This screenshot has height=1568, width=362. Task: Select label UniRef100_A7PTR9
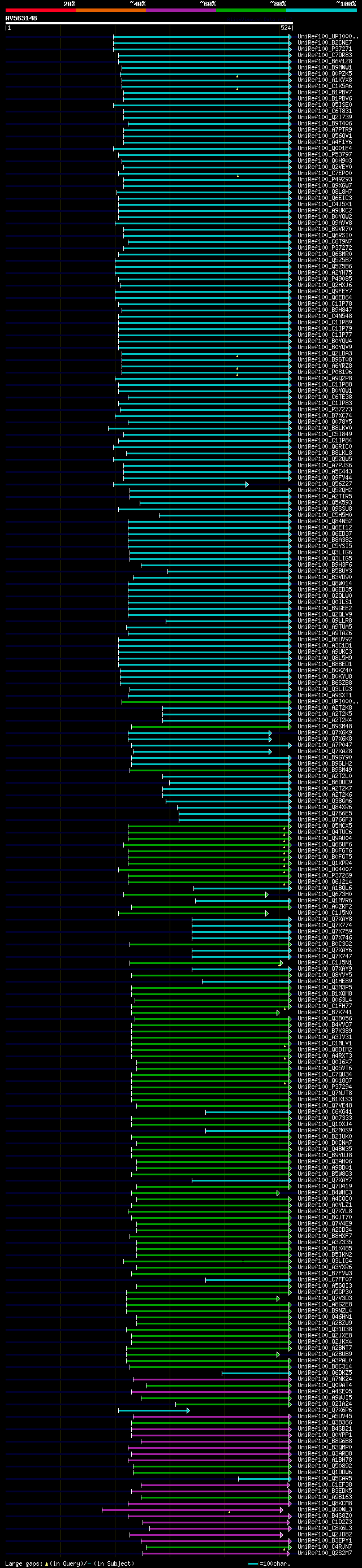(324, 129)
